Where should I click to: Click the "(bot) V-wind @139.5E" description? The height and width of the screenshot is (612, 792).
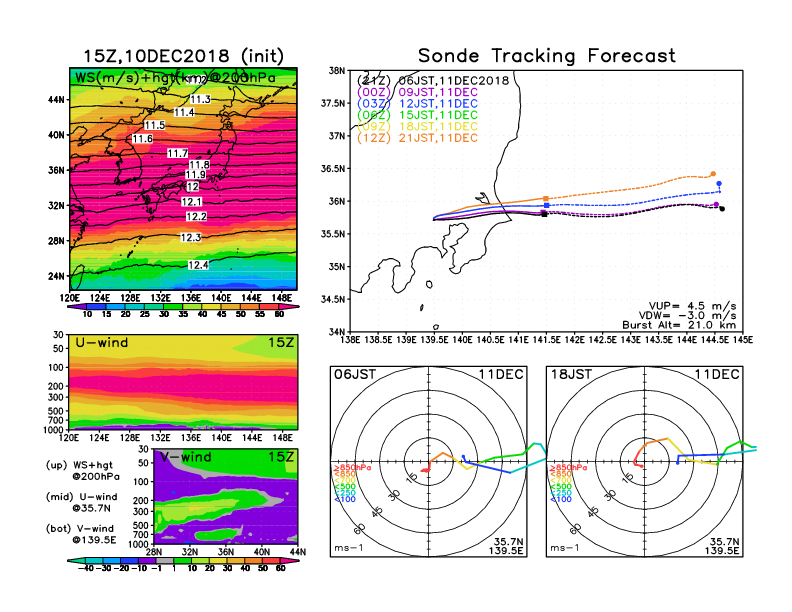81,534
